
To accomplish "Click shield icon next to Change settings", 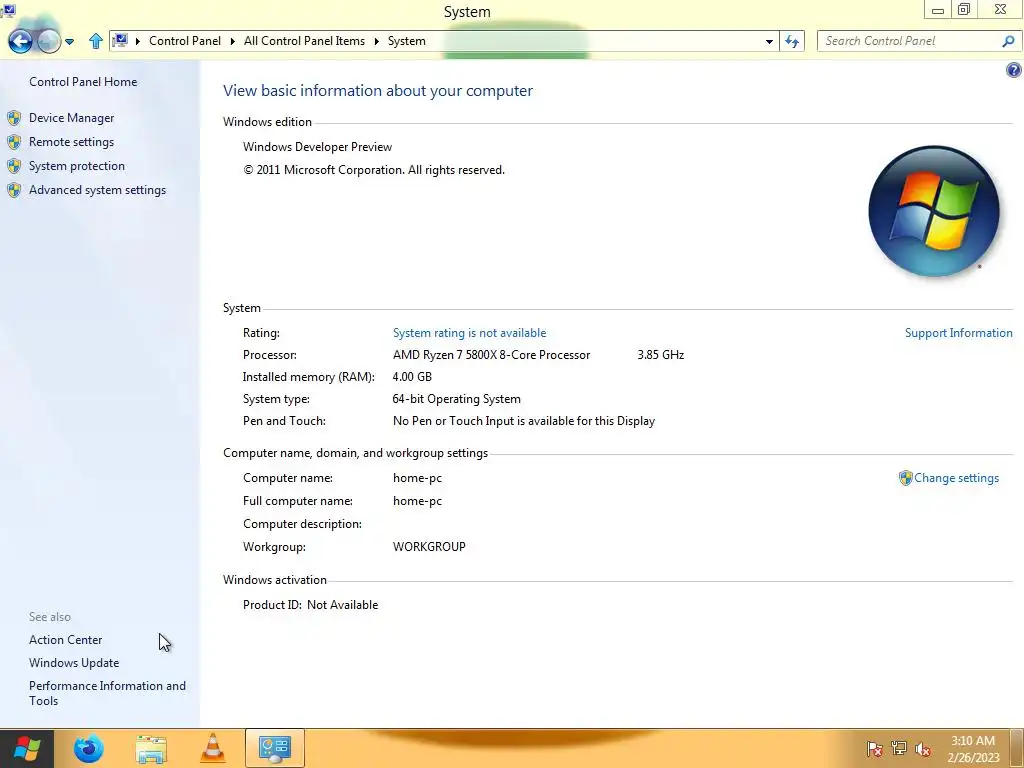I will 905,478.
